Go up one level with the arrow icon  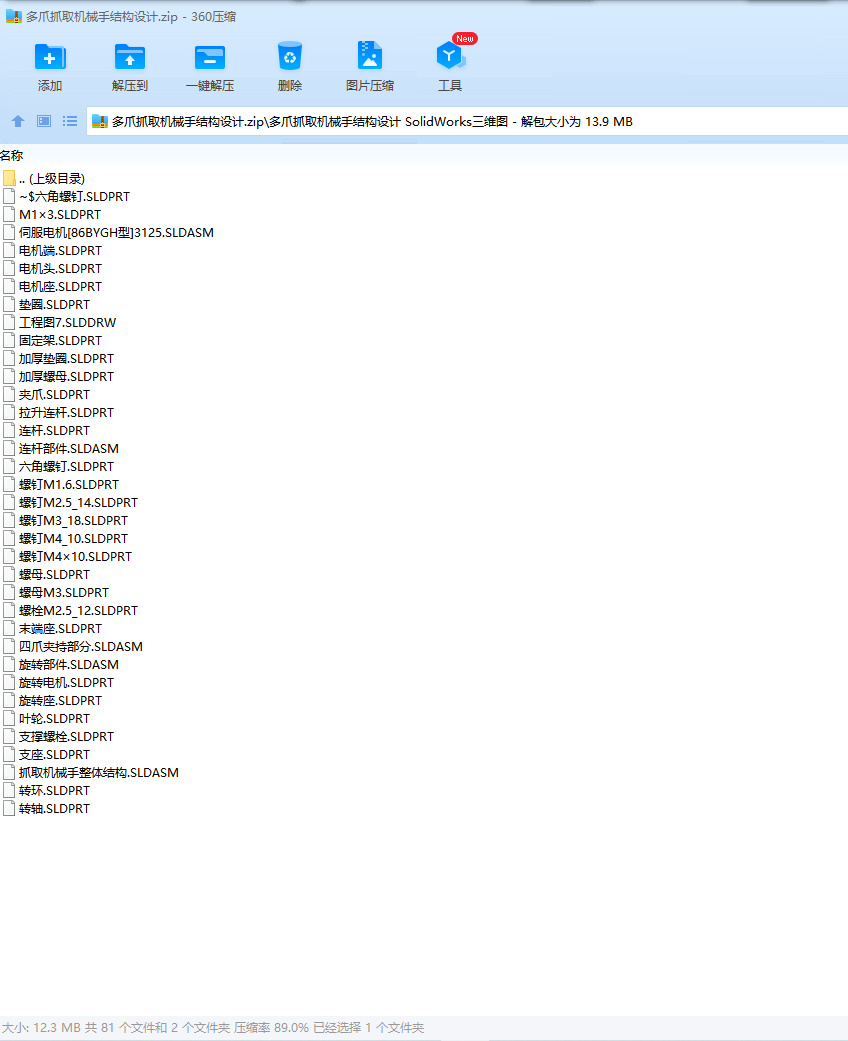[x=18, y=121]
